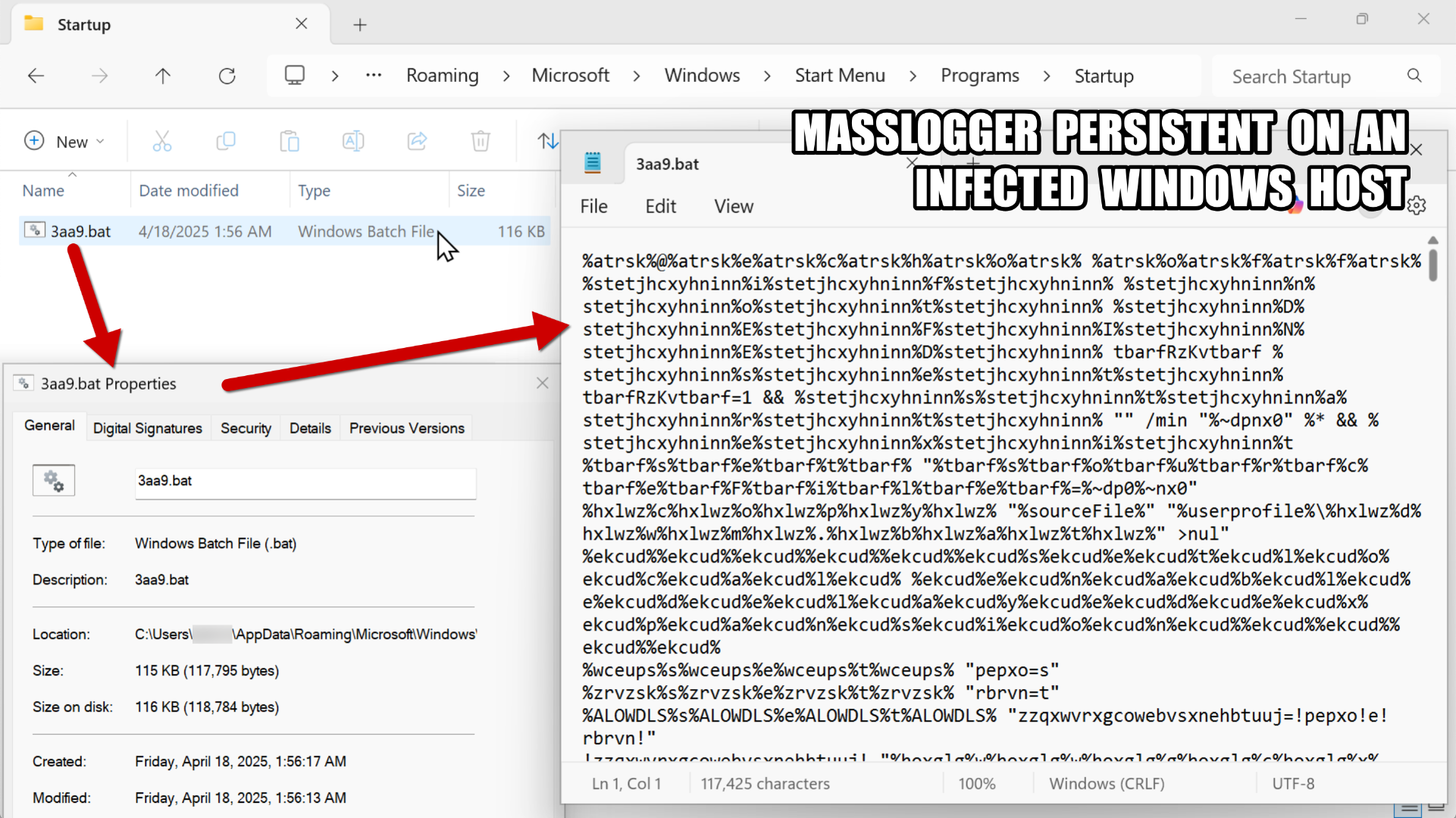
Task: Open the Details tab in Properties
Action: click(x=310, y=428)
